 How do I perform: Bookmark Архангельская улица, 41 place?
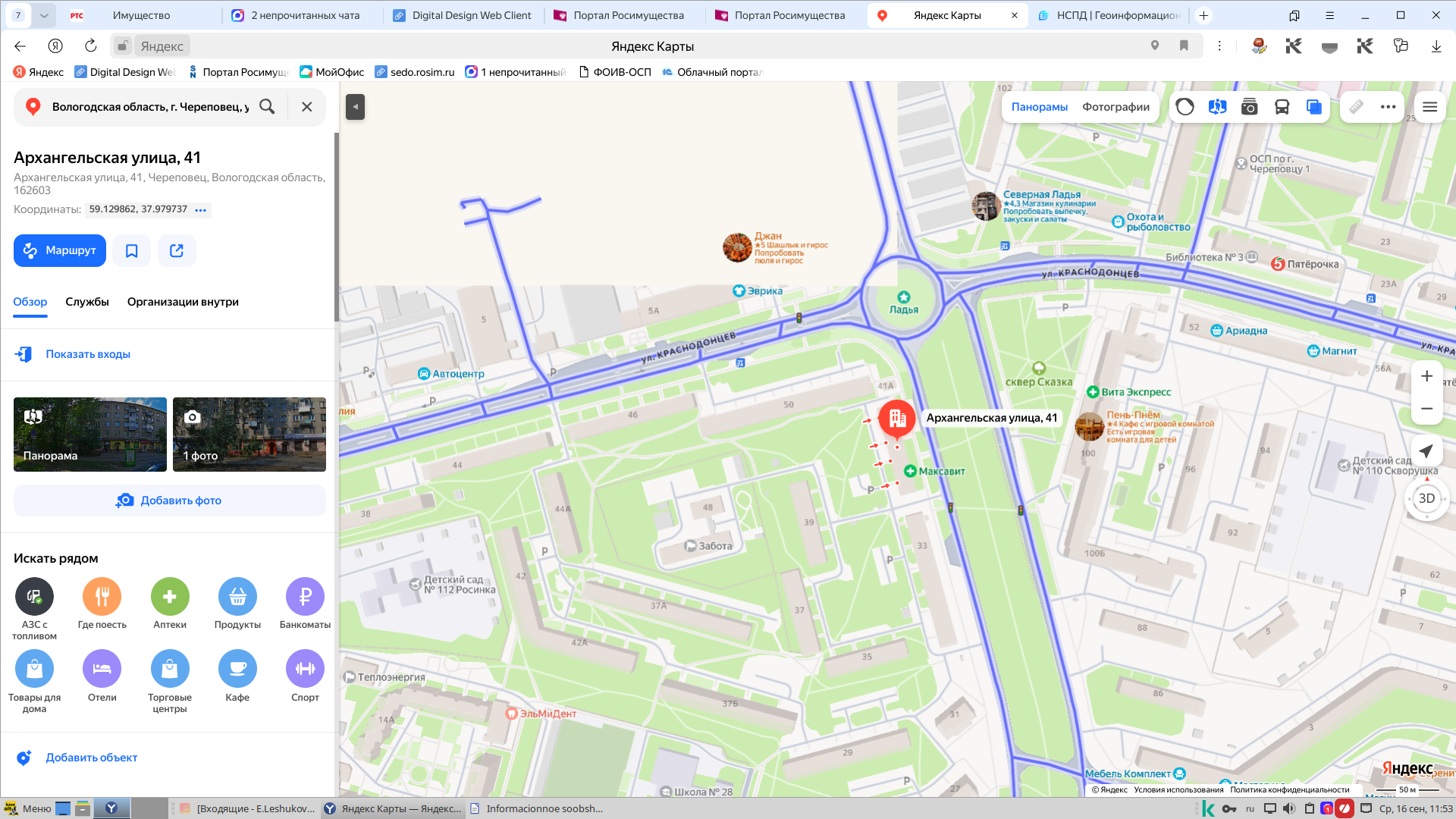pyautogui.click(x=132, y=250)
